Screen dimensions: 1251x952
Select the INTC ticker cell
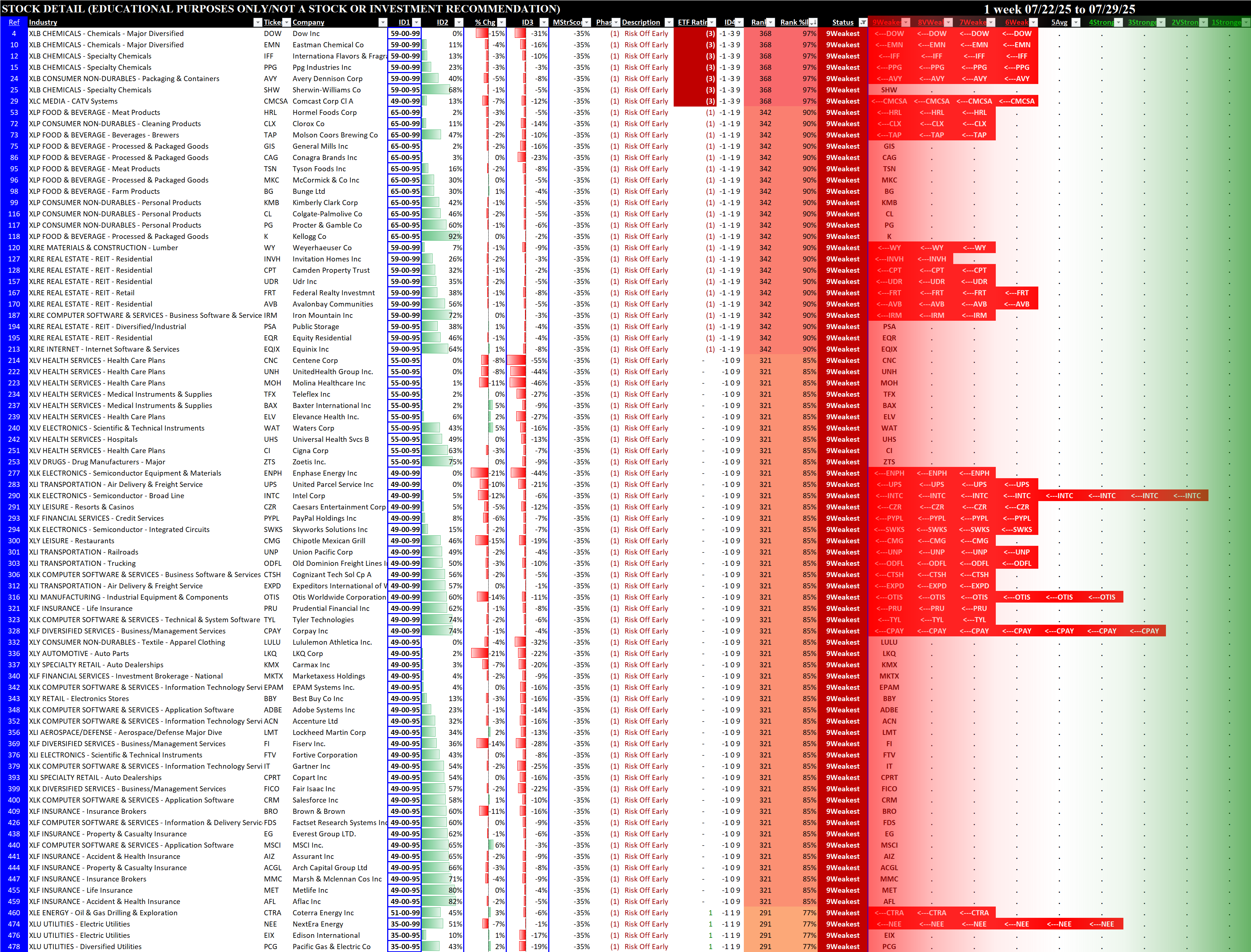pyautogui.click(x=271, y=496)
